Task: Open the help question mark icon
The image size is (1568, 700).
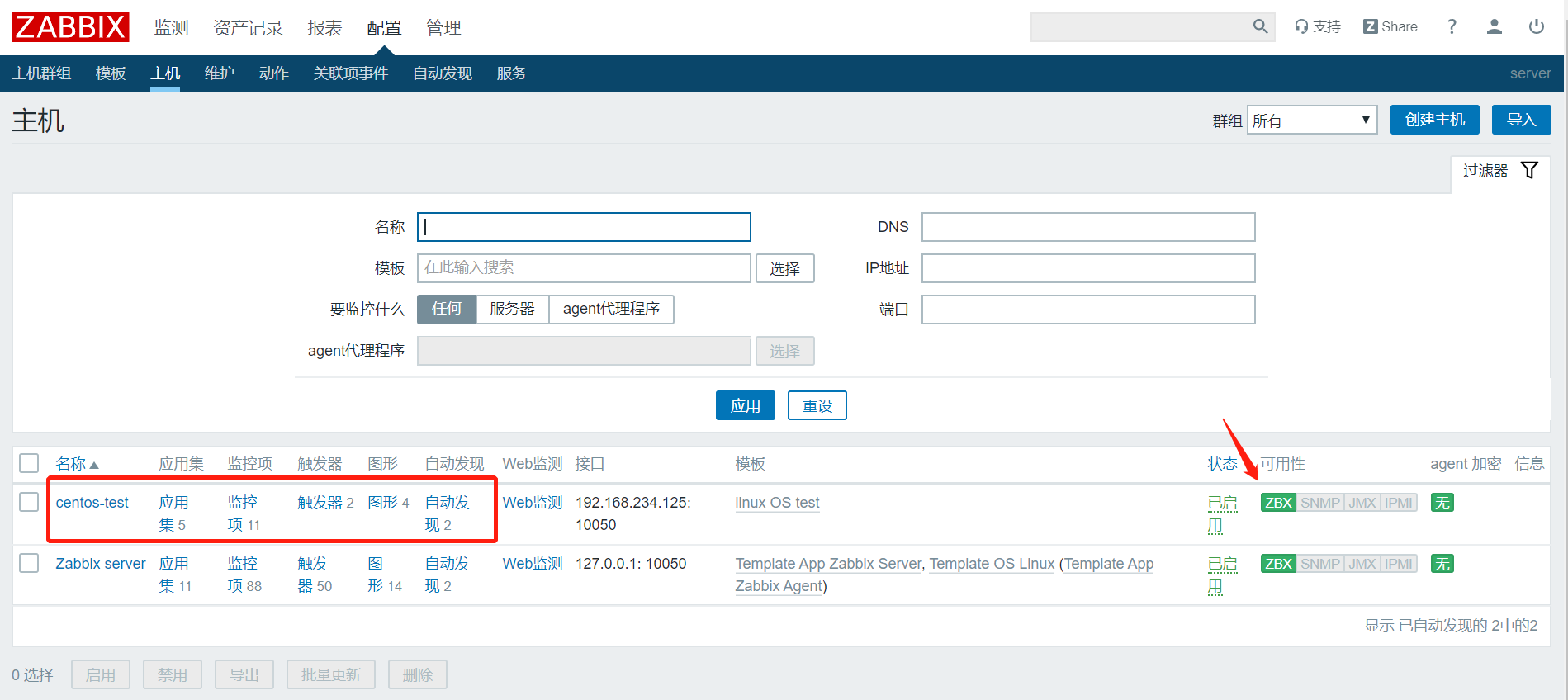Action: (x=1452, y=26)
